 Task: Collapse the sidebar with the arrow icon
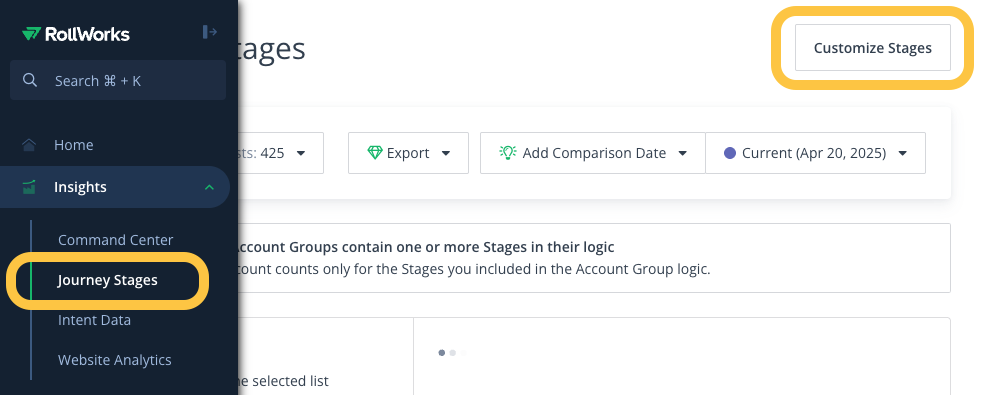210,32
